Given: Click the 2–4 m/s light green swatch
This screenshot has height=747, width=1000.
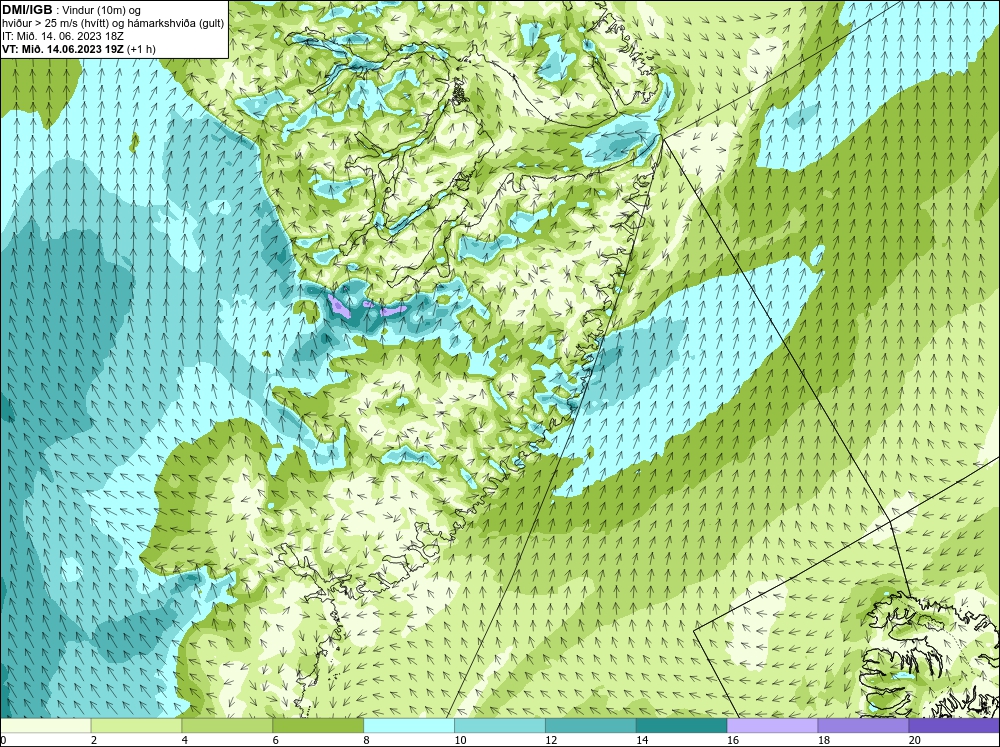Looking at the screenshot, I should 136,725.
